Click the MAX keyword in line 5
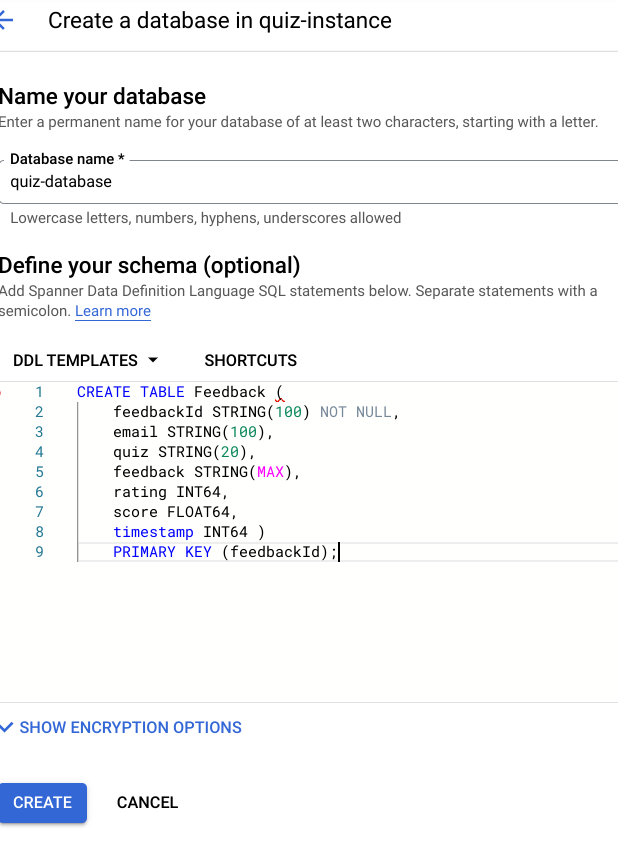 (270, 472)
